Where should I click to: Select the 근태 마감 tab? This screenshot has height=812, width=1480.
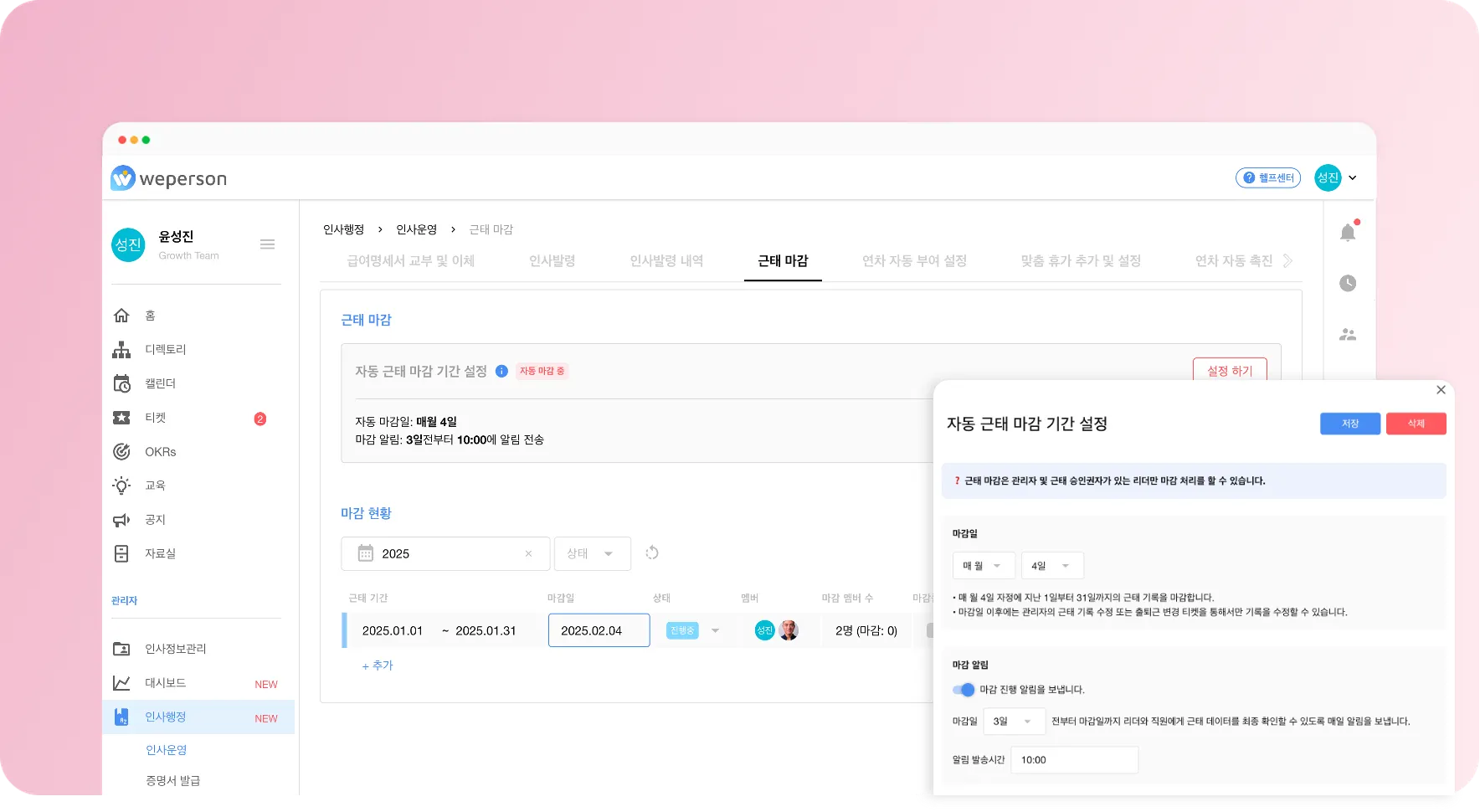coord(783,261)
